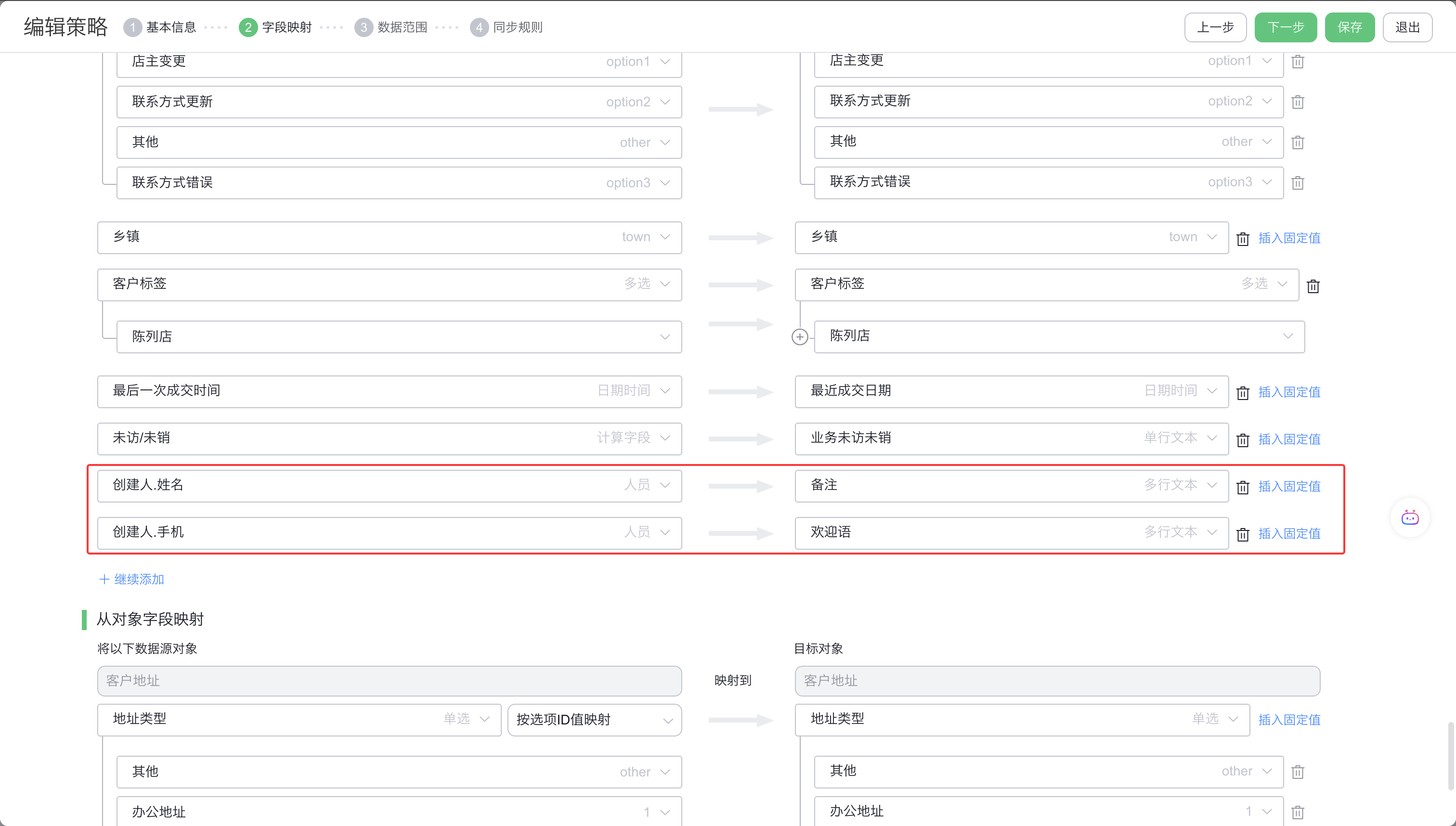1456x826 pixels.
Task: Remove the 乡镇 town field mapping
Action: pyautogui.click(x=1243, y=238)
